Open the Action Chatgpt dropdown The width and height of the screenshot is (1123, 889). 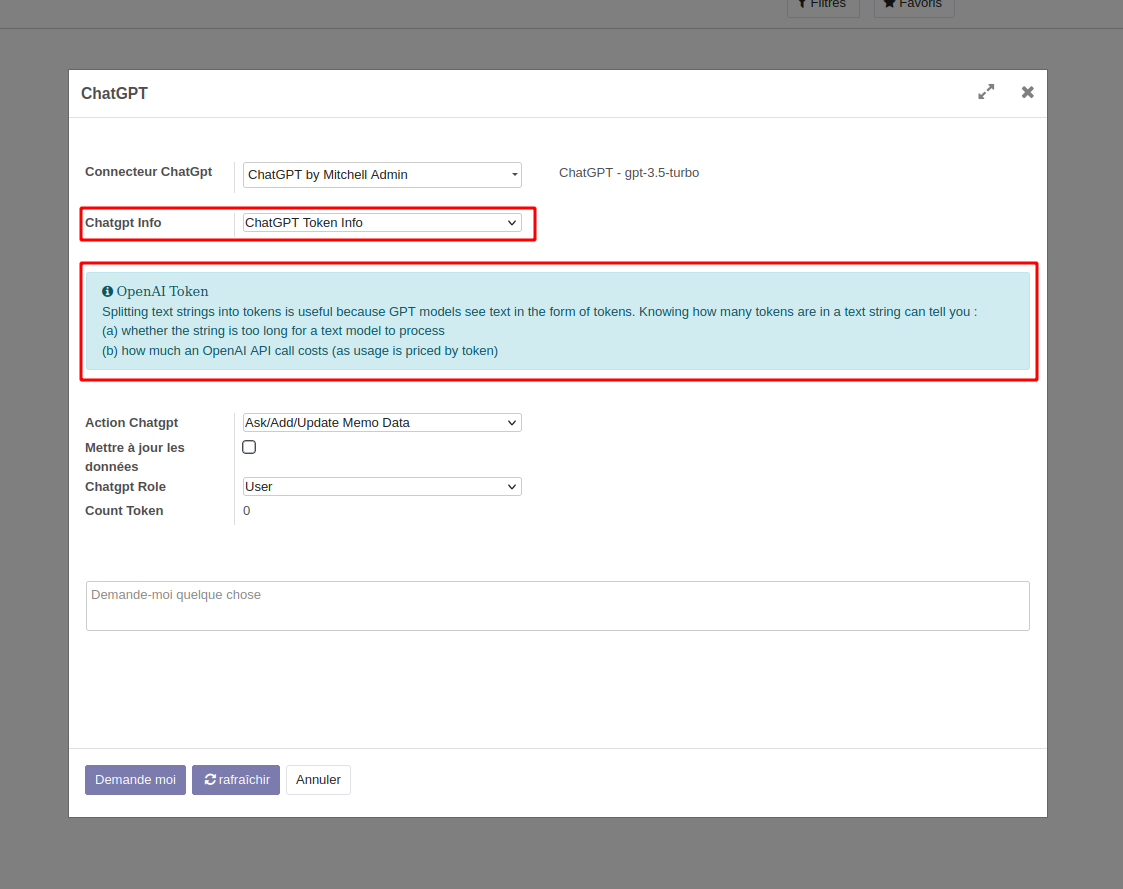click(x=382, y=423)
